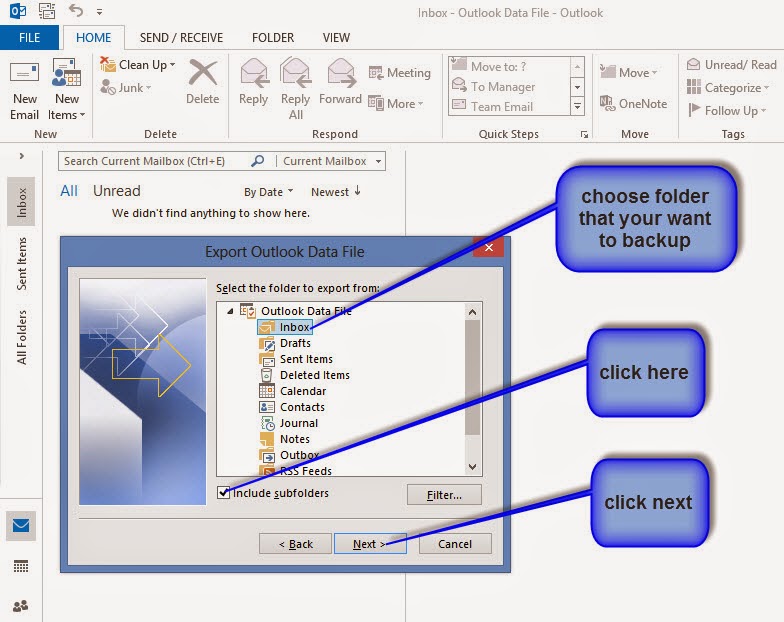Click the folder list scroll down arrow
784x622 pixels.
pos(472,466)
